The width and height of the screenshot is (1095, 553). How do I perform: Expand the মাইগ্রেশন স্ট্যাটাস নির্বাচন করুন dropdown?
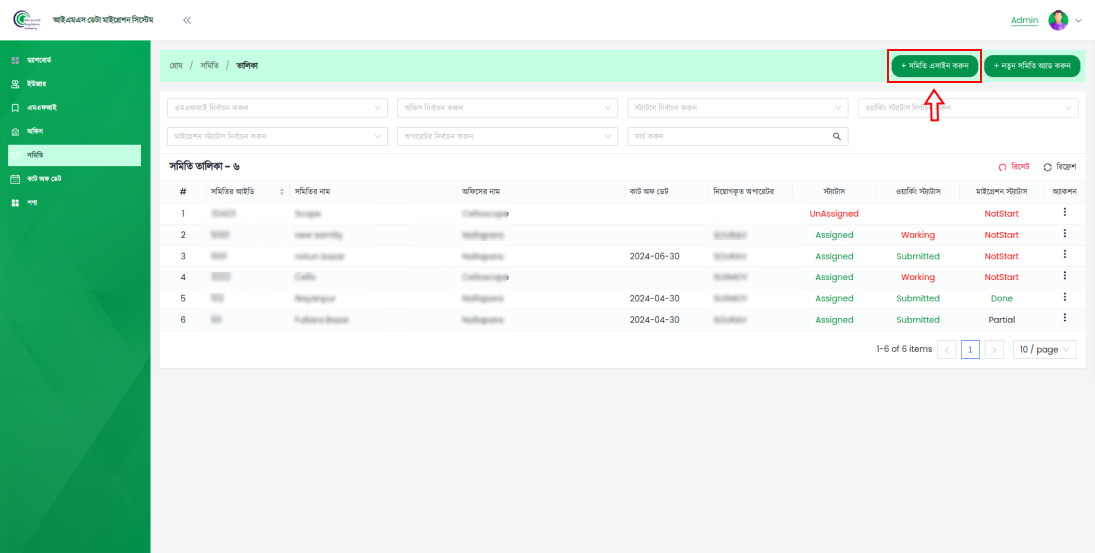click(277, 136)
